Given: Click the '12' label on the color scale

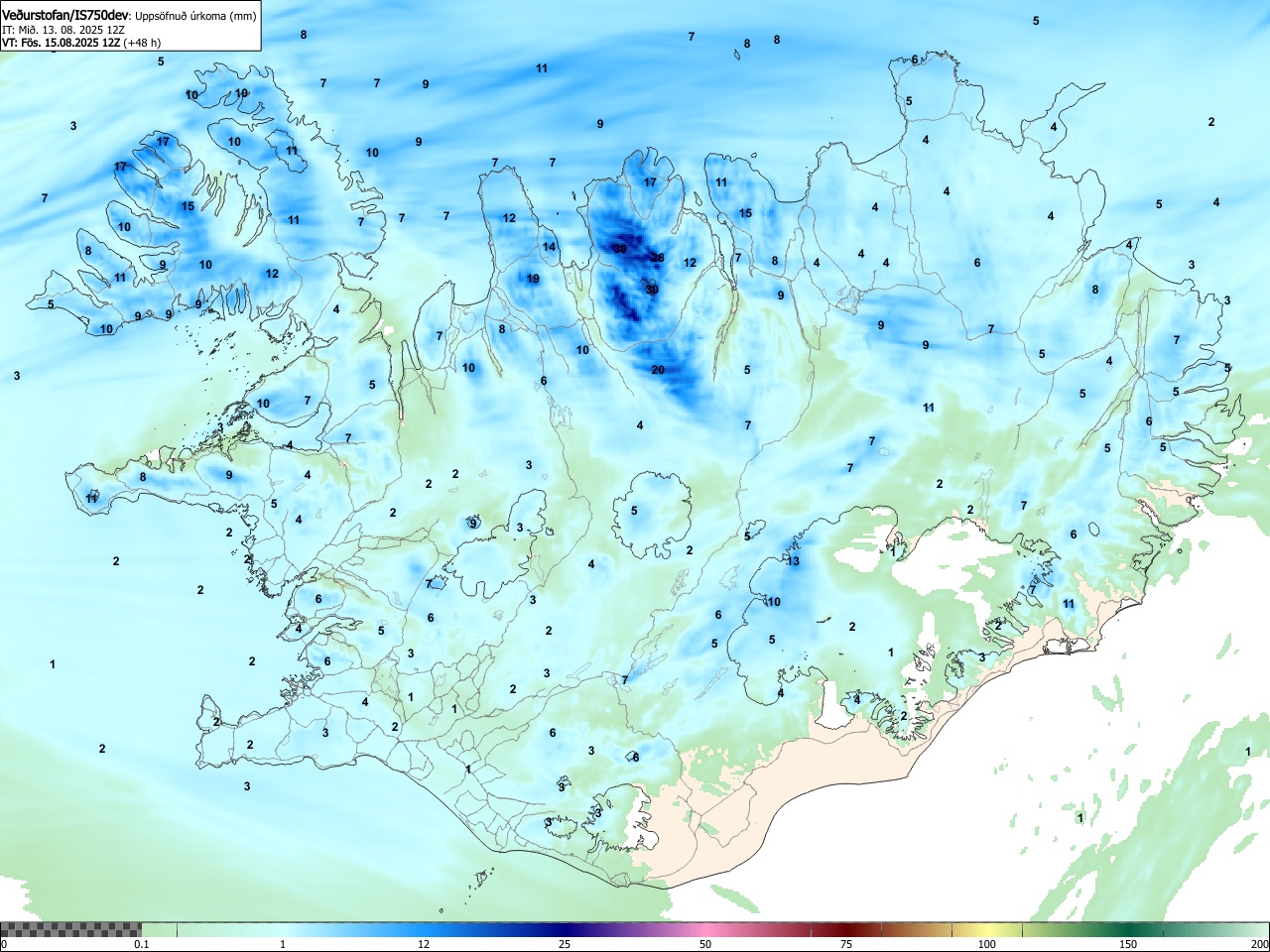Looking at the screenshot, I should (424, 944).
